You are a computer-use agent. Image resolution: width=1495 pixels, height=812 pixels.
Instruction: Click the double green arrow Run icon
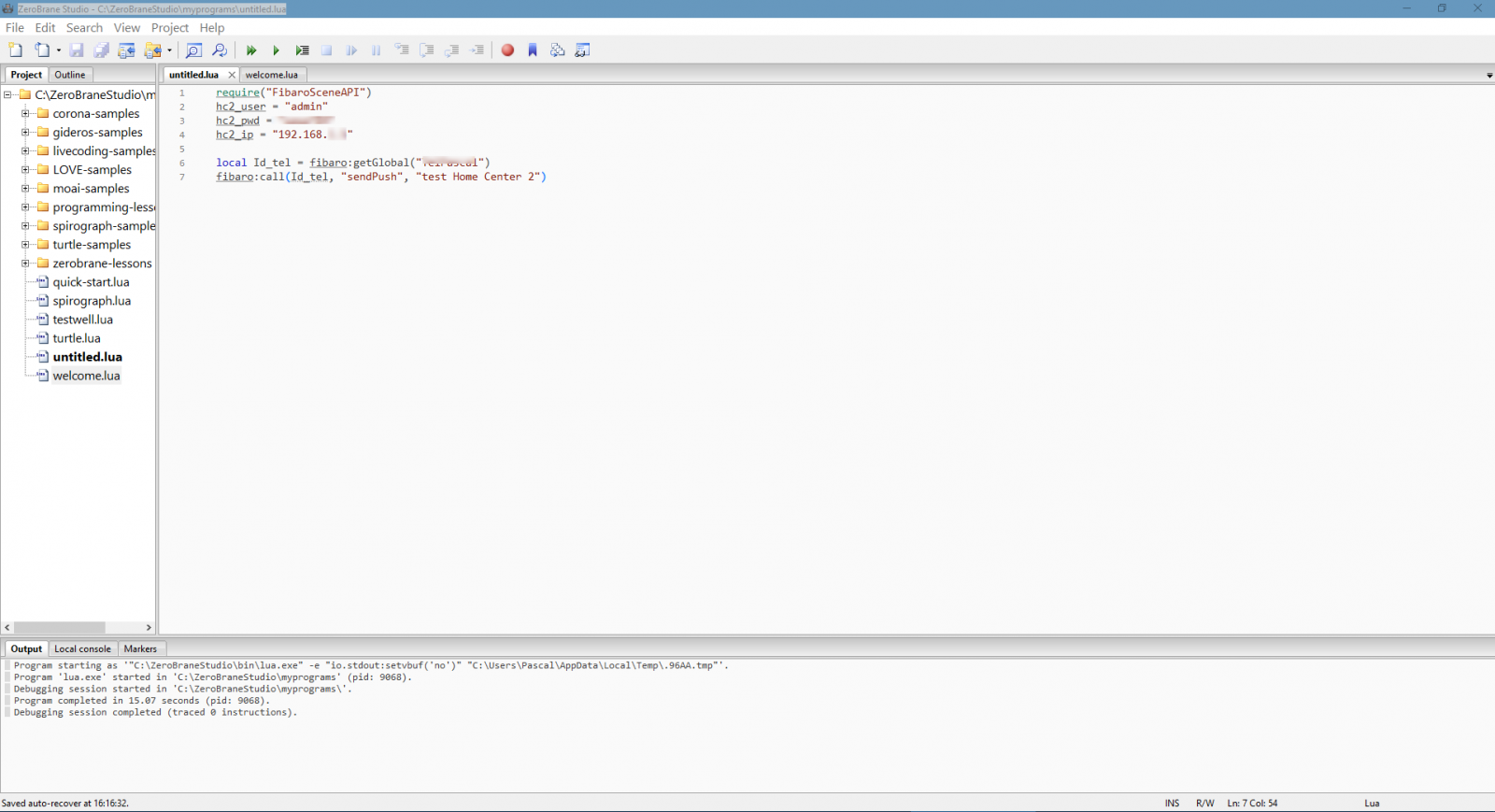251,50
